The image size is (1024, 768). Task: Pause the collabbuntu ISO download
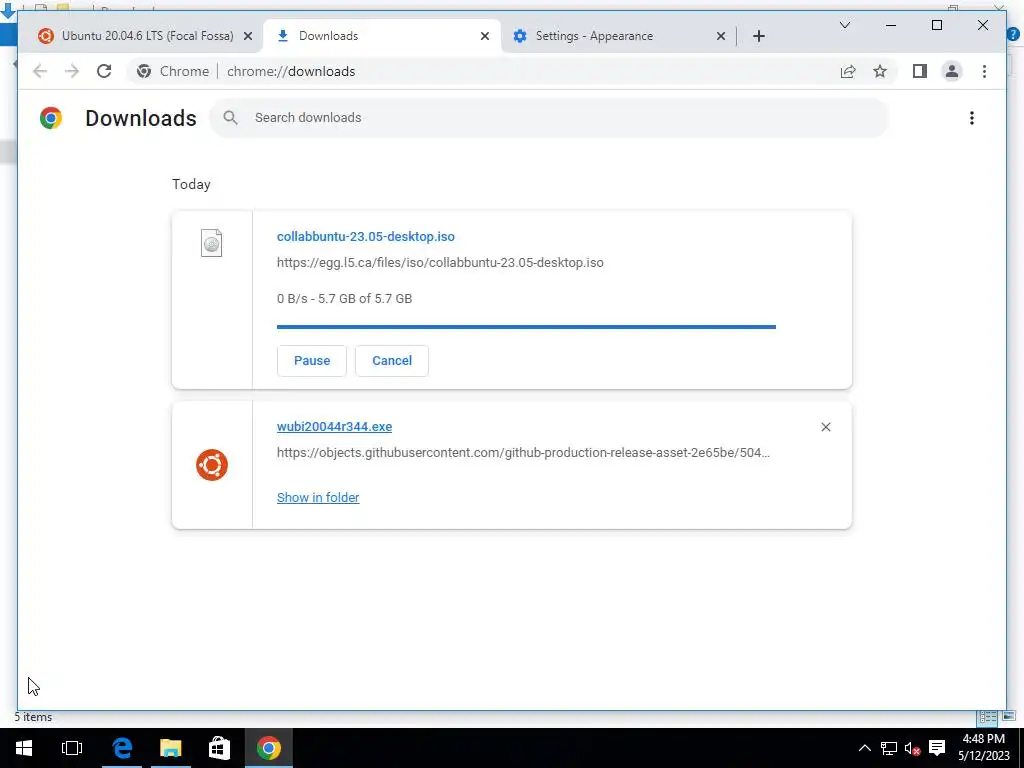tap(312, 360)
